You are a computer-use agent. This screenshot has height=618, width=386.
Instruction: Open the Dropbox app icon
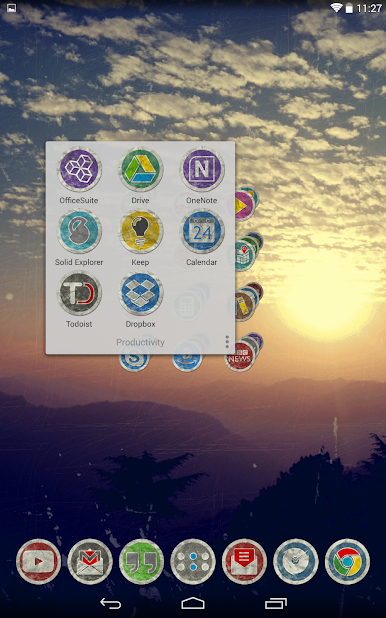coord(140,293)
